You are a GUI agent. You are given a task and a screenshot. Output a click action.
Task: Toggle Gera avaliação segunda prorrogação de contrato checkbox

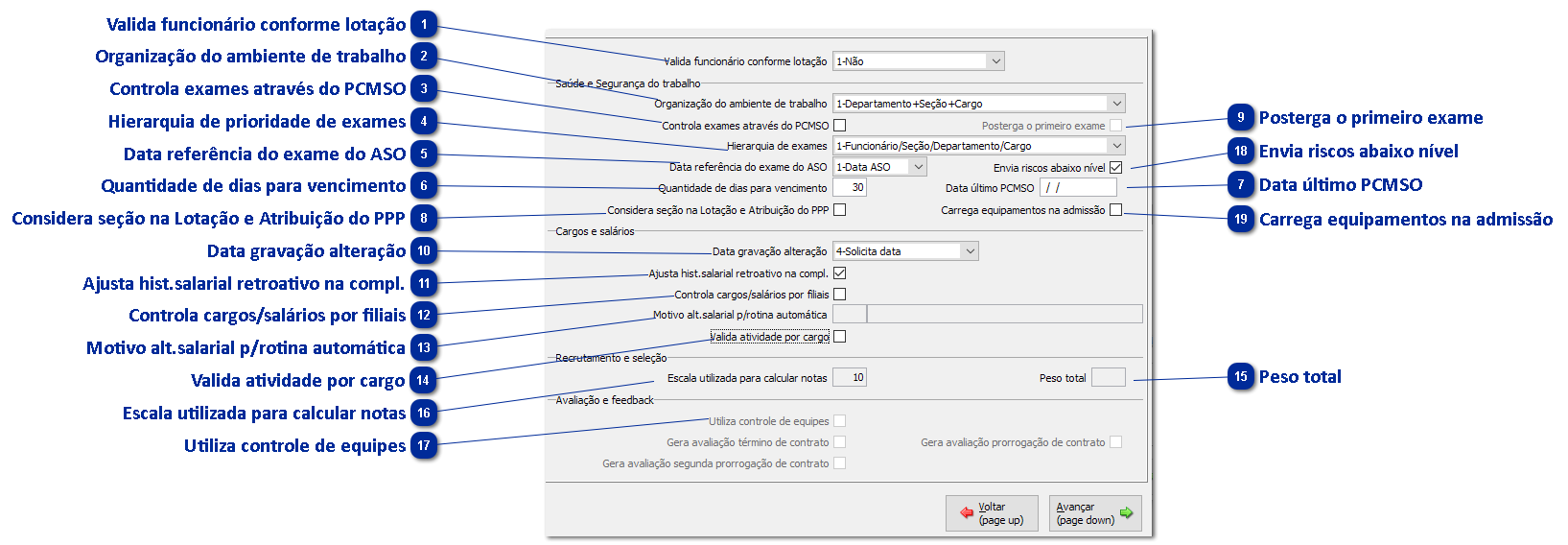click(x=840, y=463)
